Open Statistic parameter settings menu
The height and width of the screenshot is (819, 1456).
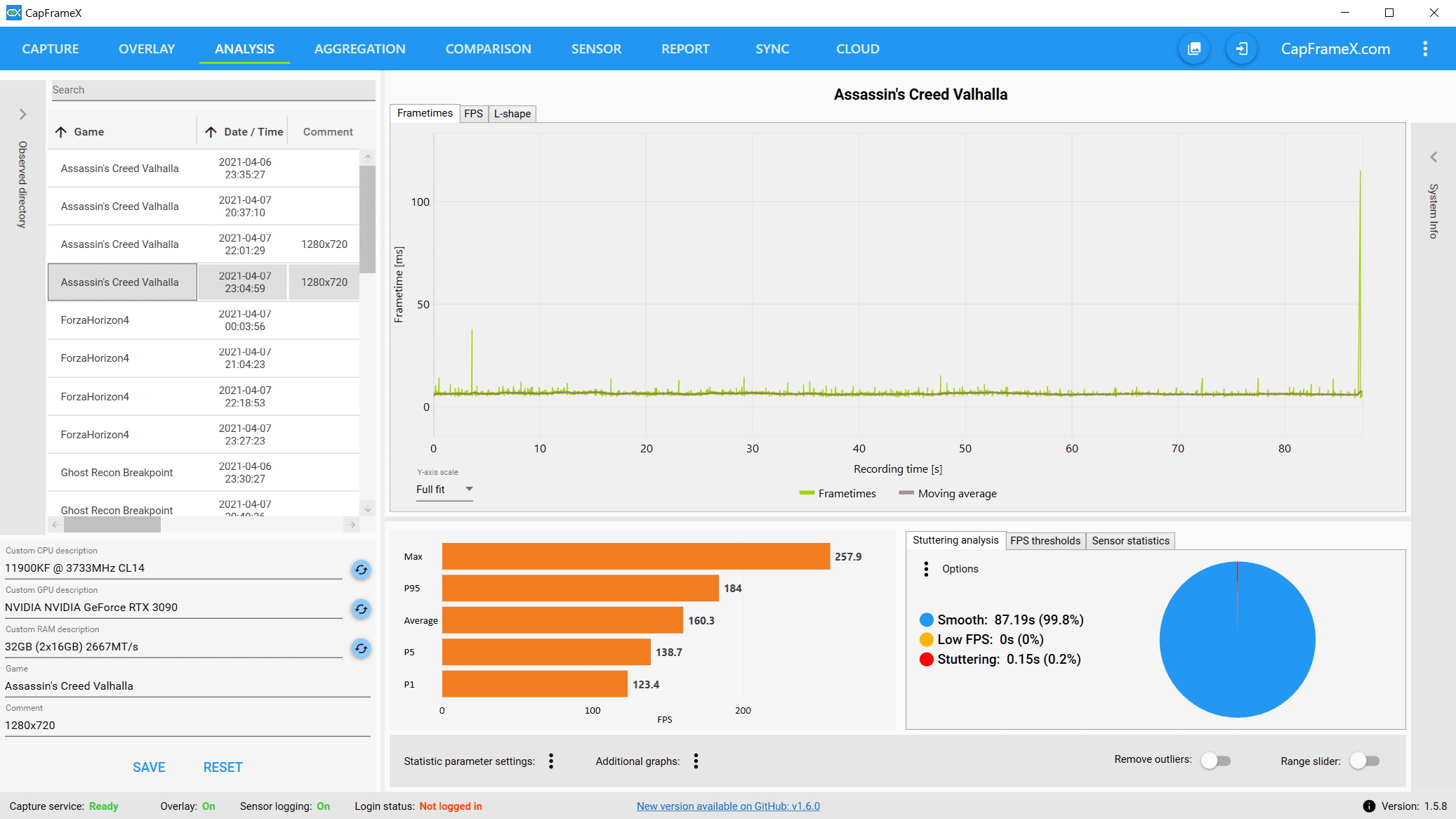point(551,761)
